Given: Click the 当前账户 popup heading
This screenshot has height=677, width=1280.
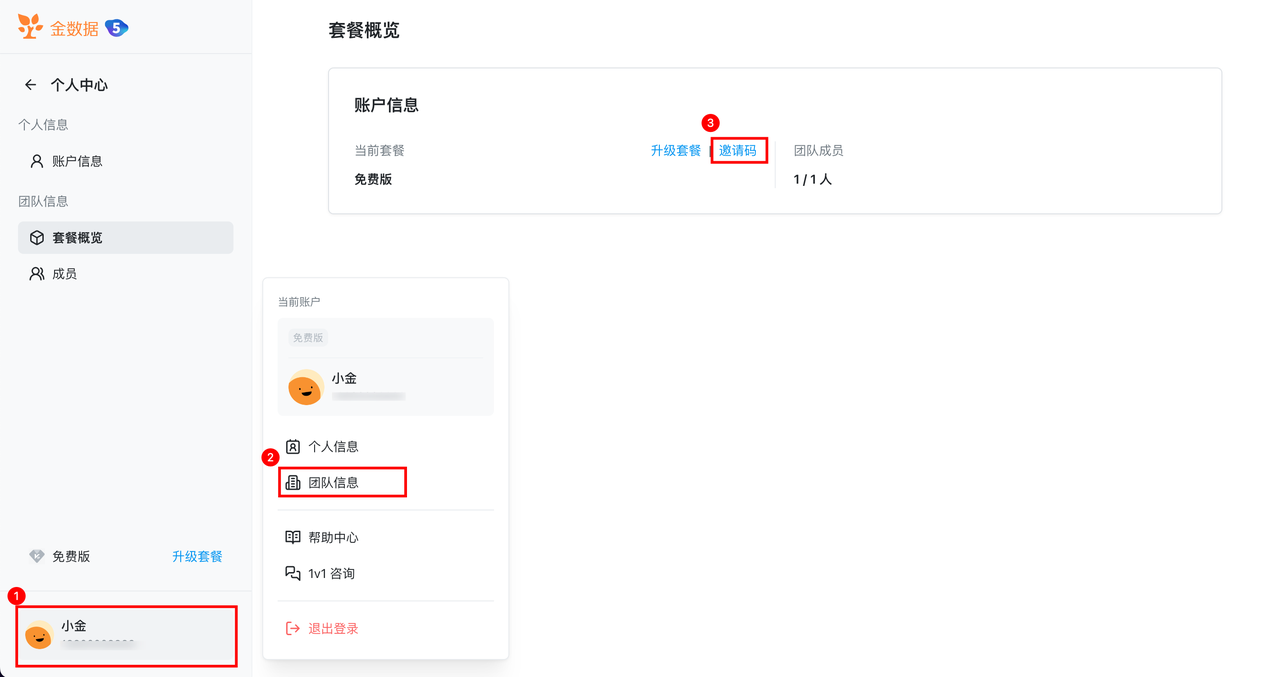Looking at the screenshot, I should click(x=299, y=302).
